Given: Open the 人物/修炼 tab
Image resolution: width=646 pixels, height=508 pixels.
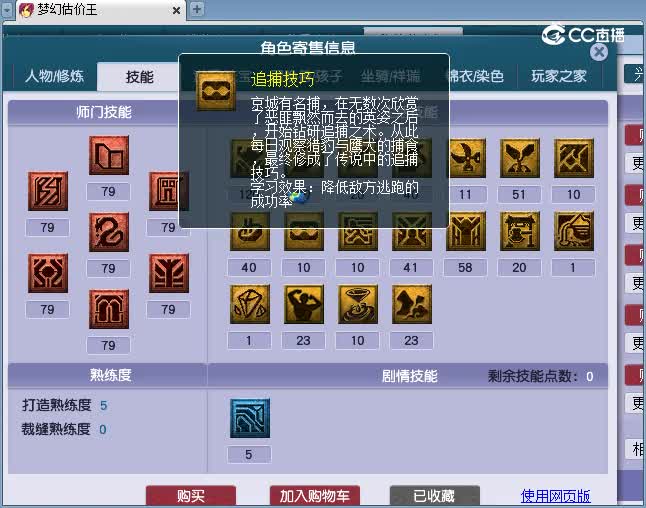Looking at the screenshot, I should tap(54, 76).
